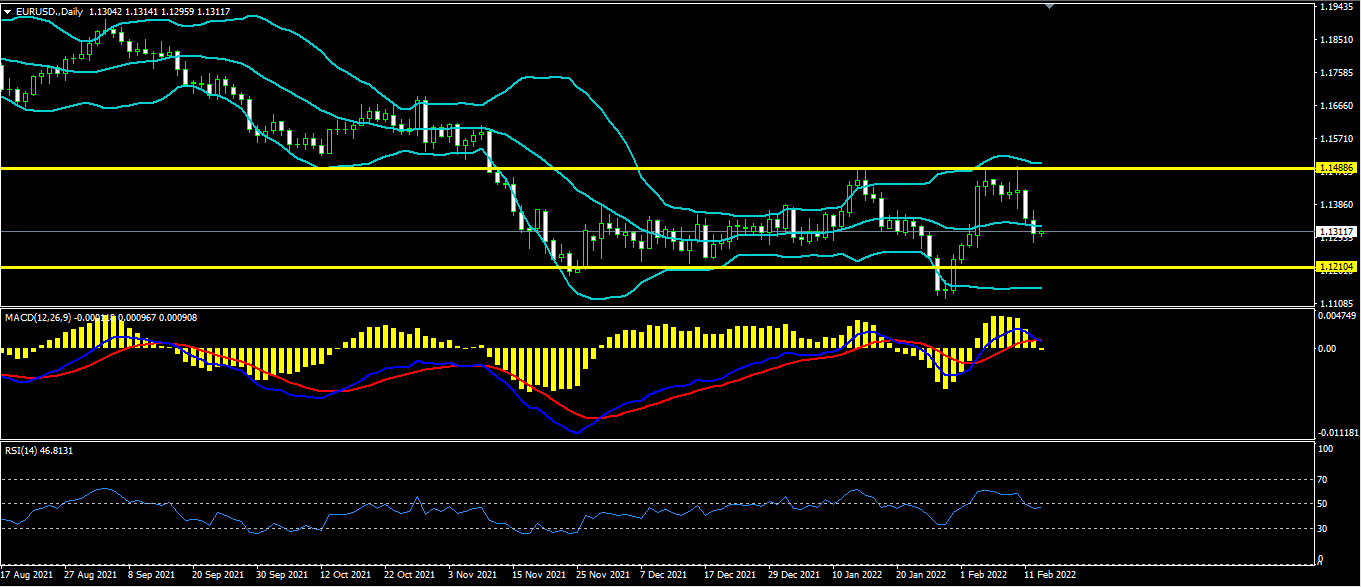Click the EURUSD.,Daily chart title text
Image resolution: width=1362 pixels, height=587 pixels.
50,11
